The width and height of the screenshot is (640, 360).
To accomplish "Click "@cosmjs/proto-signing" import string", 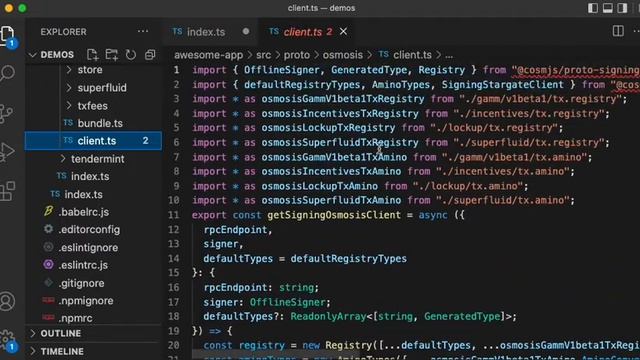I will (x=576, y=70).
